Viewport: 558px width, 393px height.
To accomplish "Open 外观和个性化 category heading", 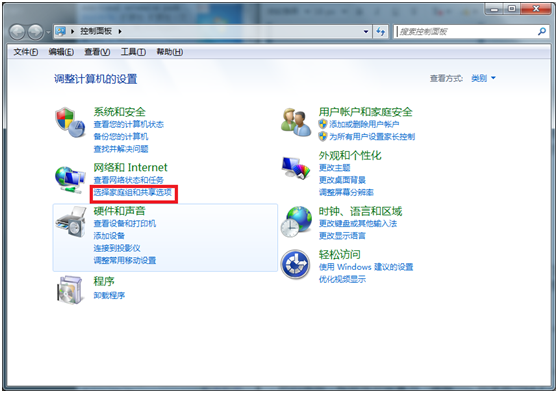I will tap(350, 156).
